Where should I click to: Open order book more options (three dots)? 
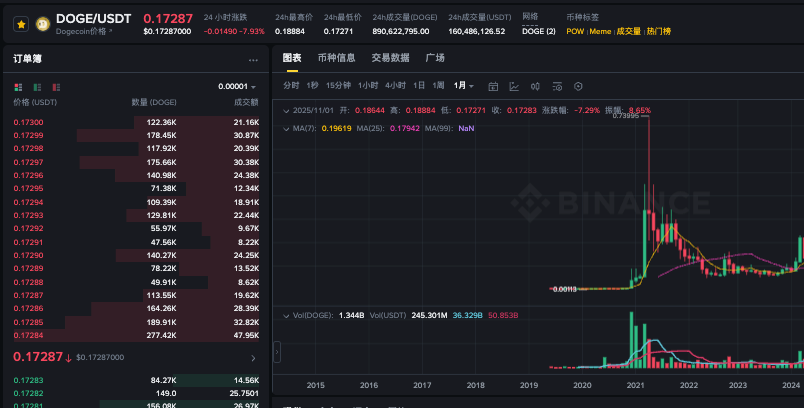tap(253, 59)
